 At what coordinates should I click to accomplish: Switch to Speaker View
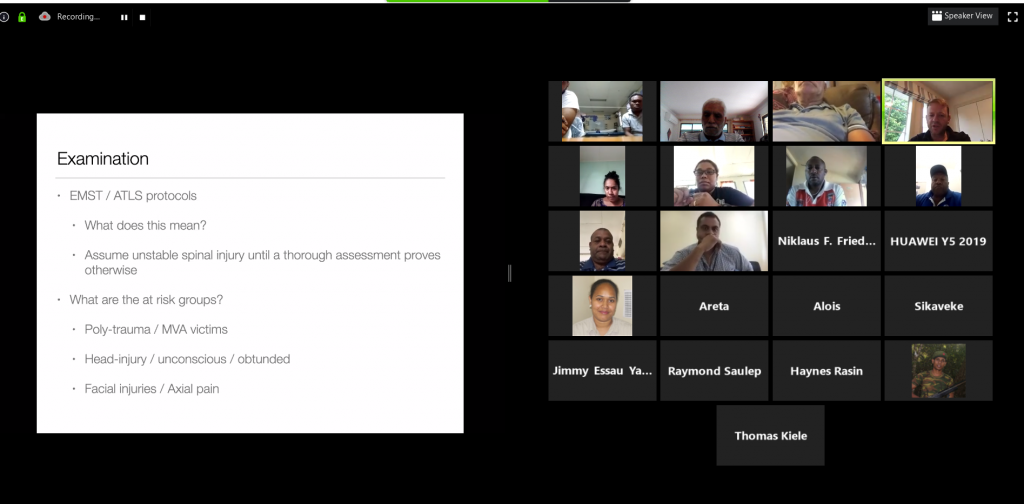click(963, 16)
